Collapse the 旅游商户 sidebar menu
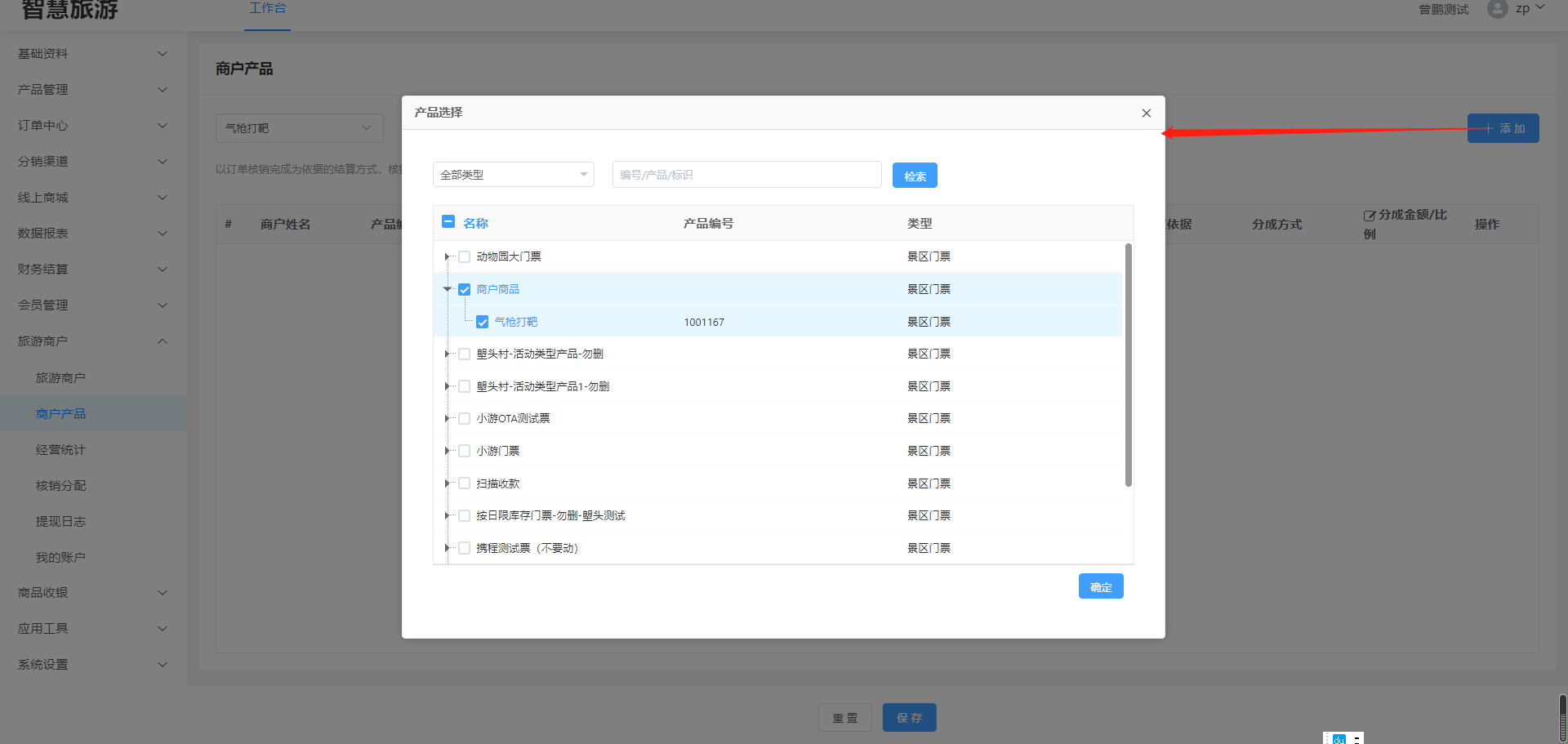This screenshot has height=744, width=1568. point(92,341)
